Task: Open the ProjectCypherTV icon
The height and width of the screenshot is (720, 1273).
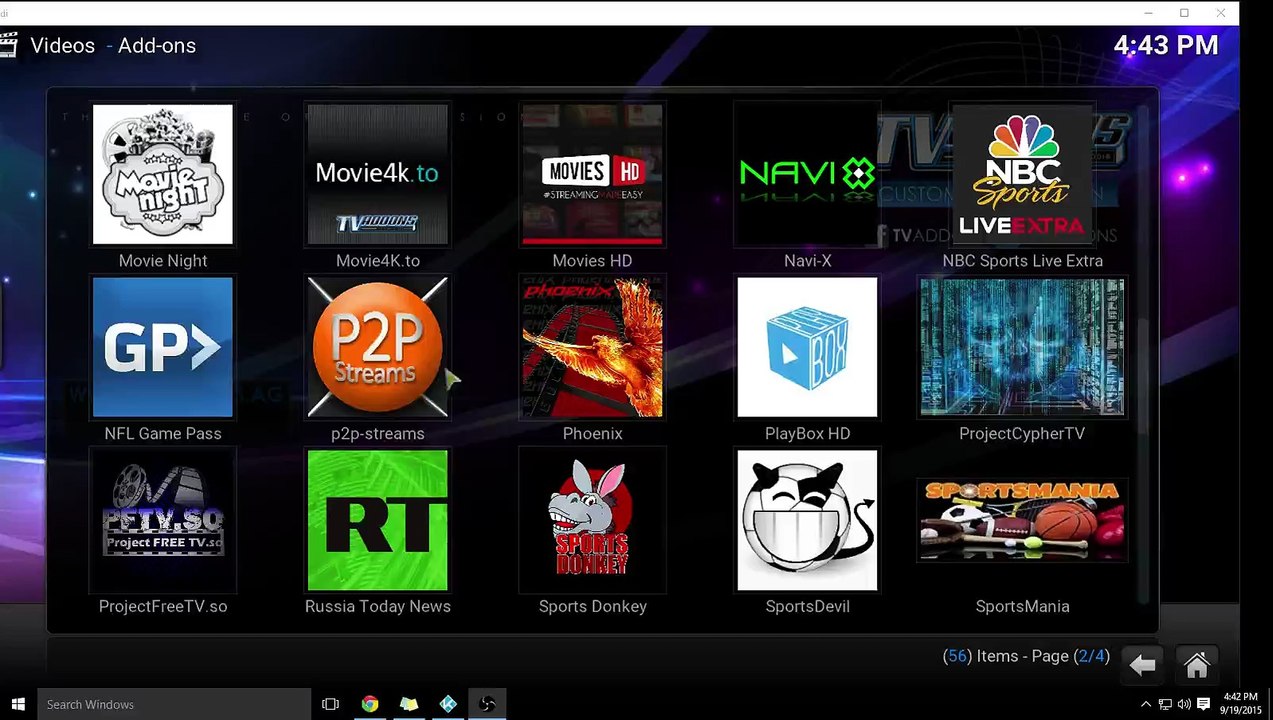Action: coord(1022,347)
